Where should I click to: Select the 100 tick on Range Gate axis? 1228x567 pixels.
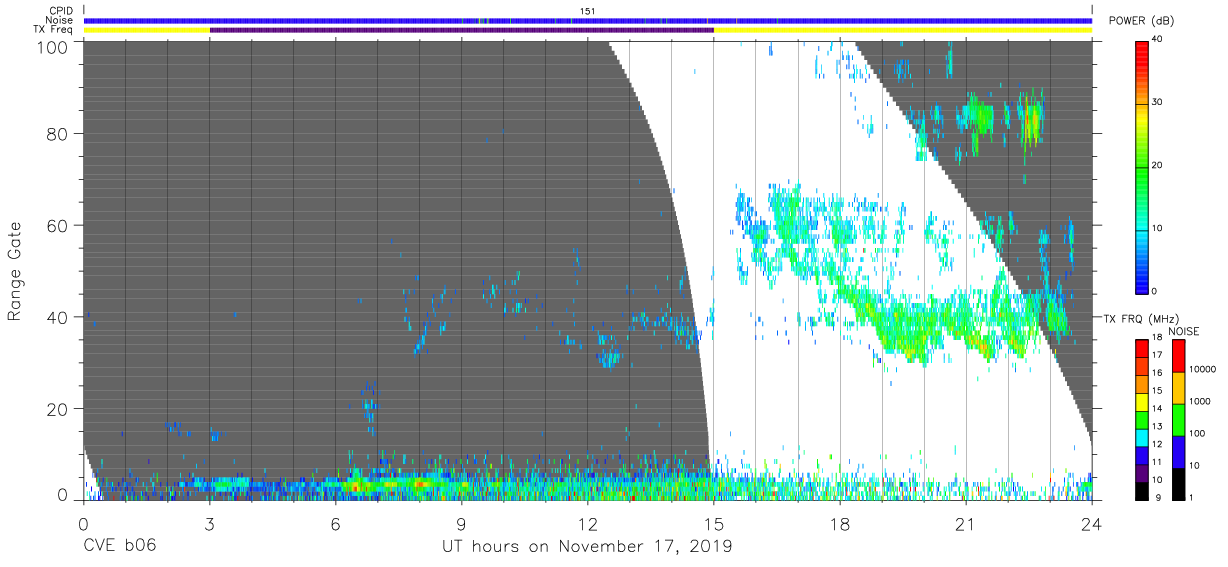[x=54, y=47]
